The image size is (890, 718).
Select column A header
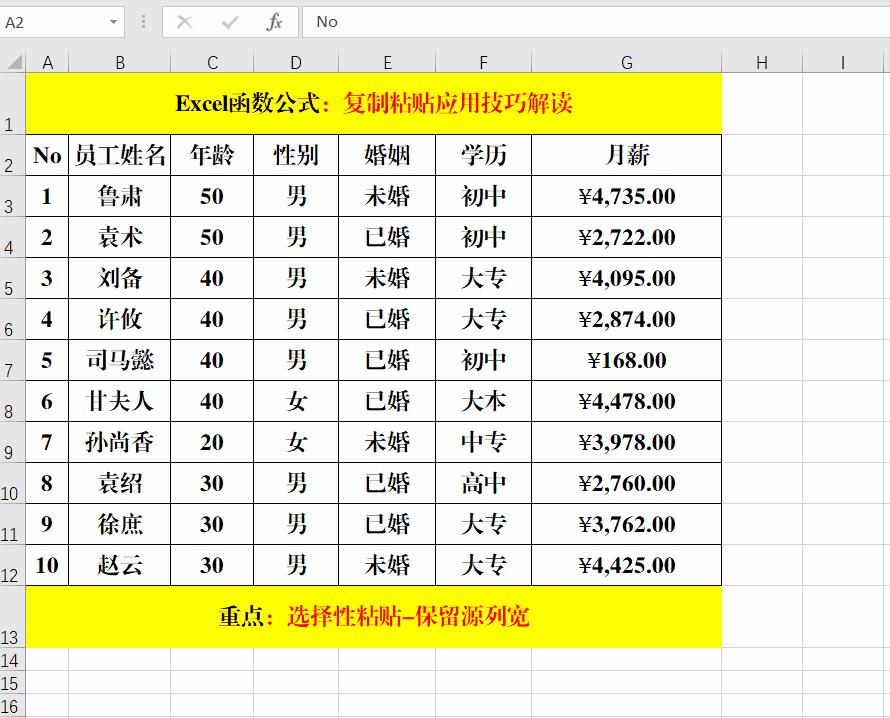47,61
